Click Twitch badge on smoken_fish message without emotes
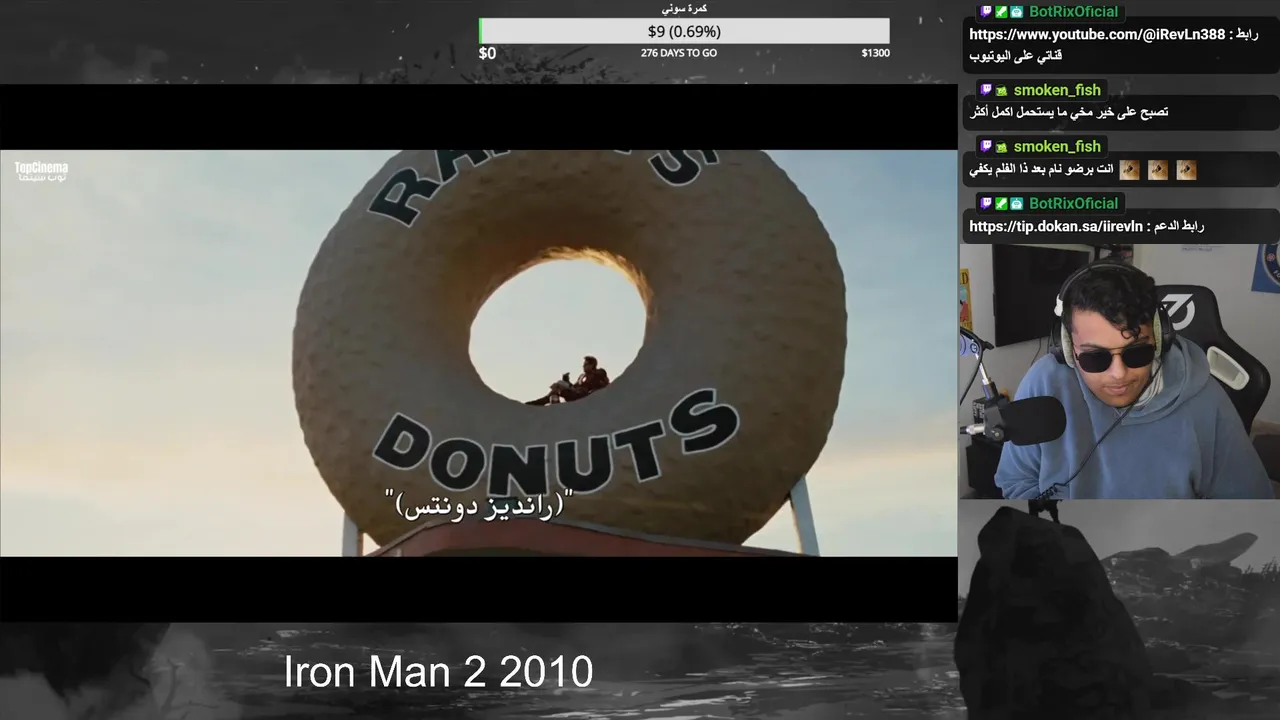Viewport: 1280px width, 720px height. [985, 90]
